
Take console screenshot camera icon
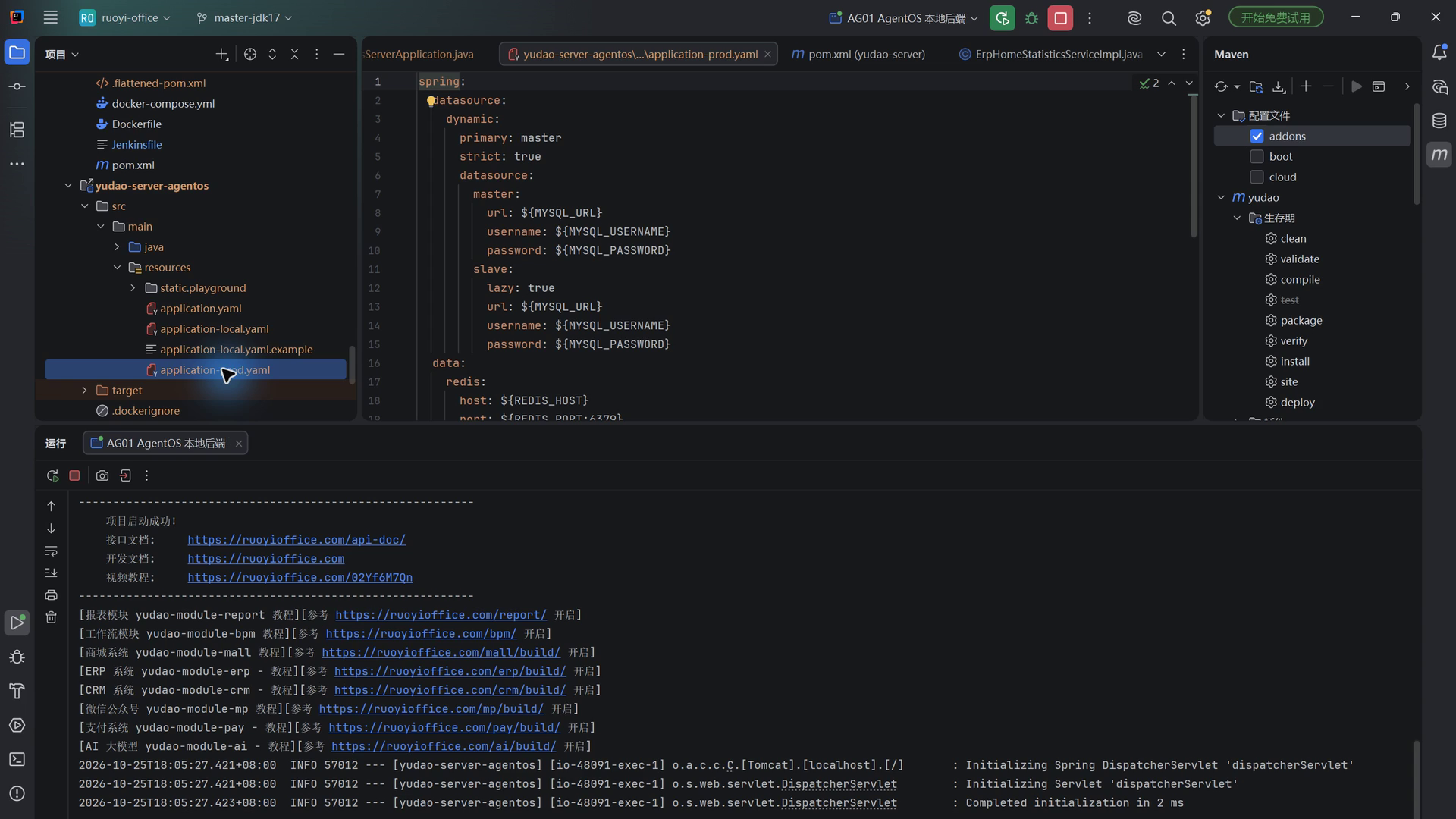(x=102, y=475)
